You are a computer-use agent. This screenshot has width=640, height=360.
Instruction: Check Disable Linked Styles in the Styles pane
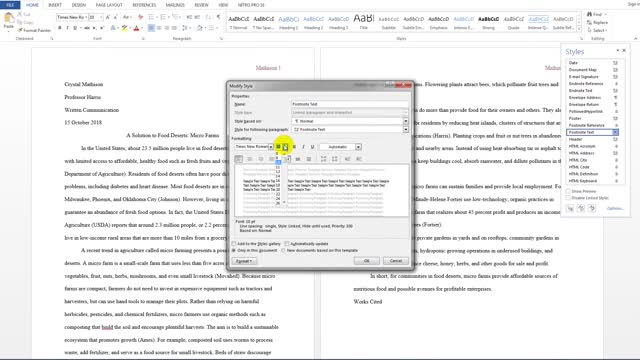568,198
